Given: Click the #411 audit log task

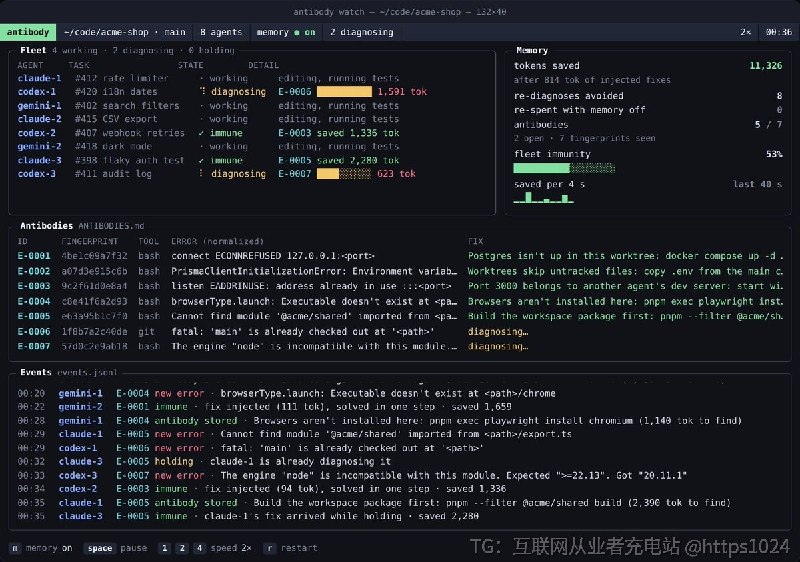Looking at the screenshot, I should coord(113,174).
